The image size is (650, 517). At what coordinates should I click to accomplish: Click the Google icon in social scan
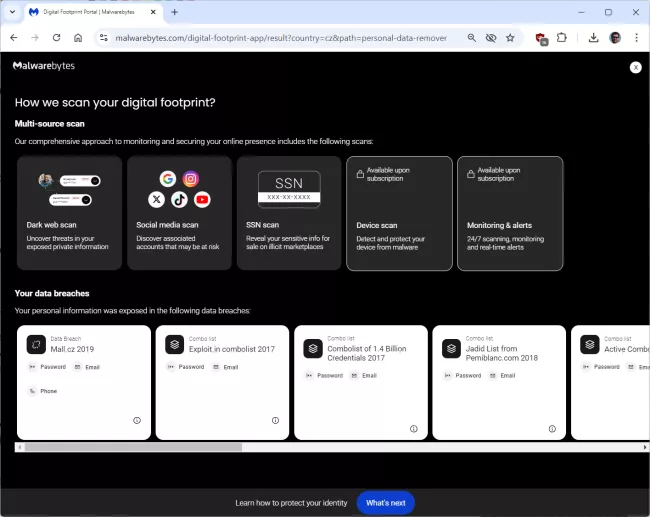coord(168,179)
